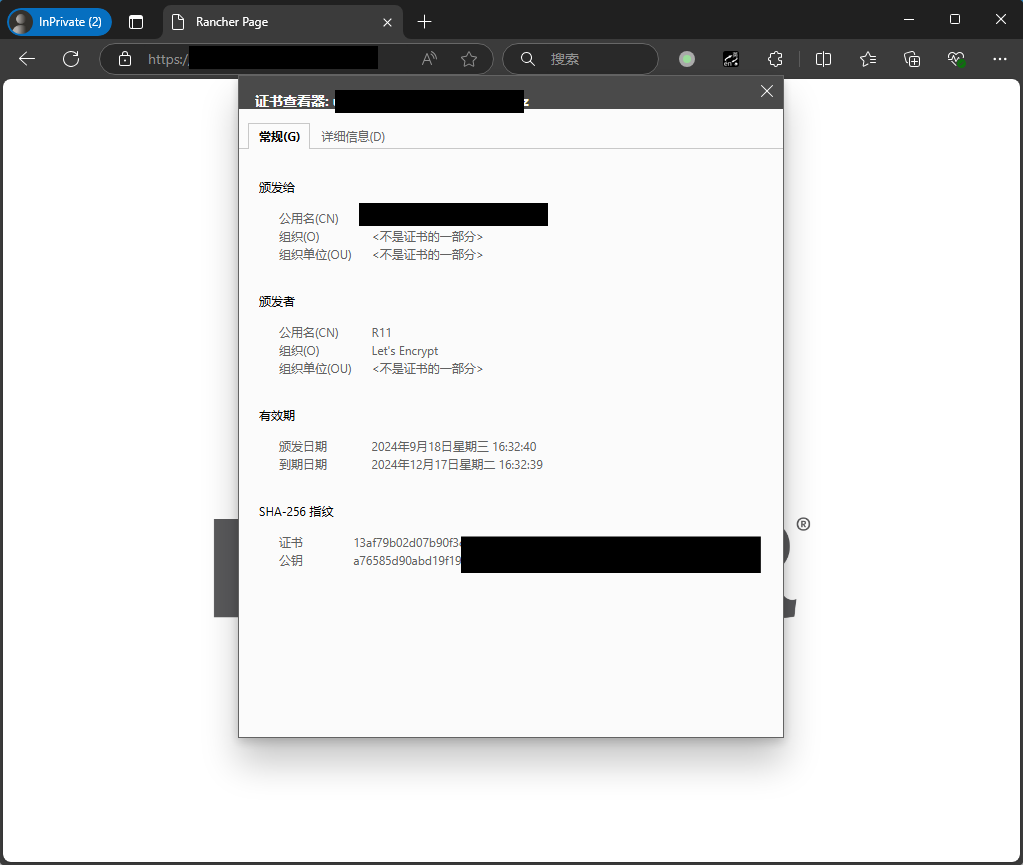Click the public key fingerprint a76585d90abd19f19
The width and height of the screenshot is (1023, 865).
pyautogui.click(x=407, y=561)
